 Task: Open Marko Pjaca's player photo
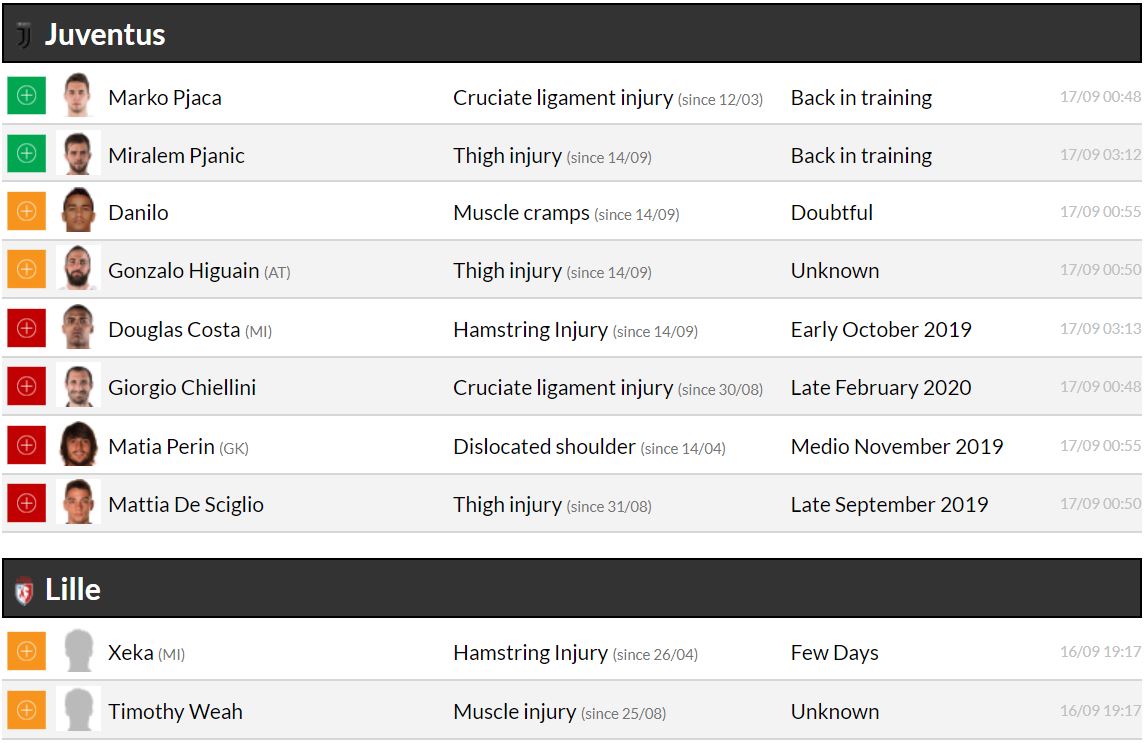(x=77, y=96)
